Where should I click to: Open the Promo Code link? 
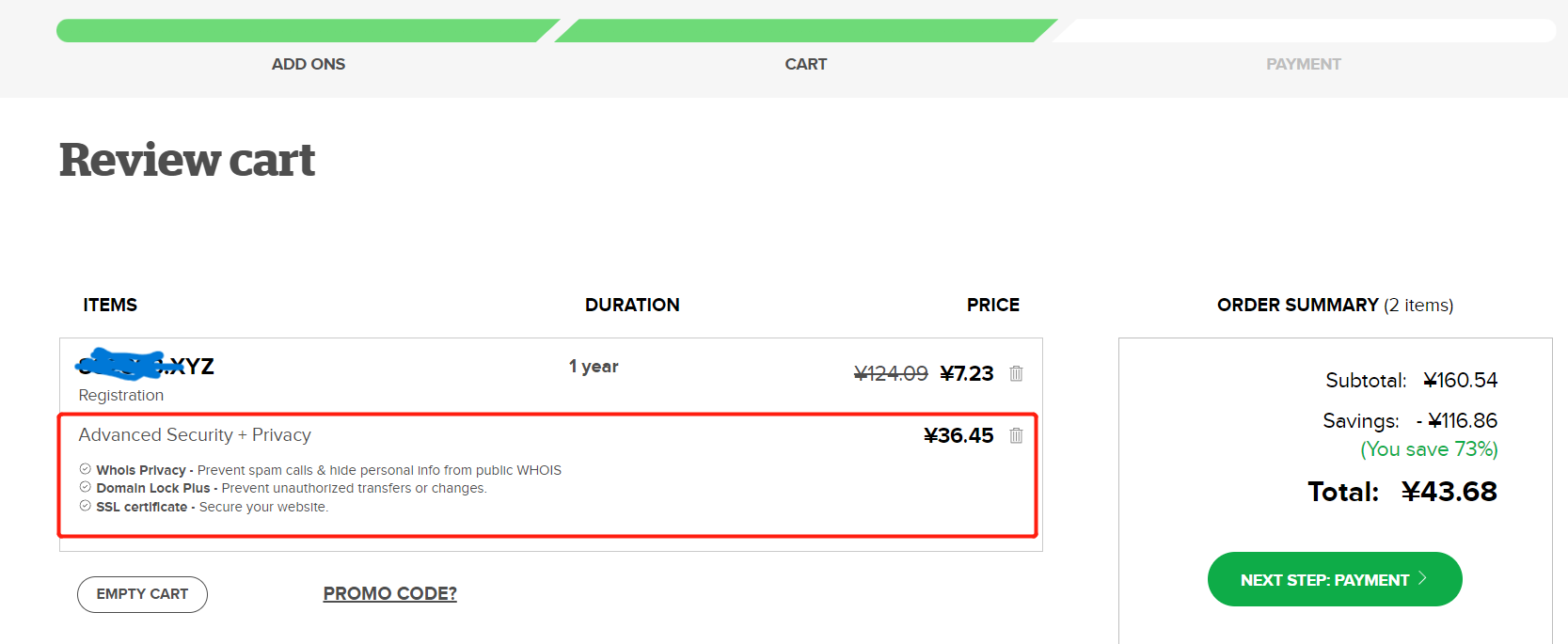coord(389,593)
